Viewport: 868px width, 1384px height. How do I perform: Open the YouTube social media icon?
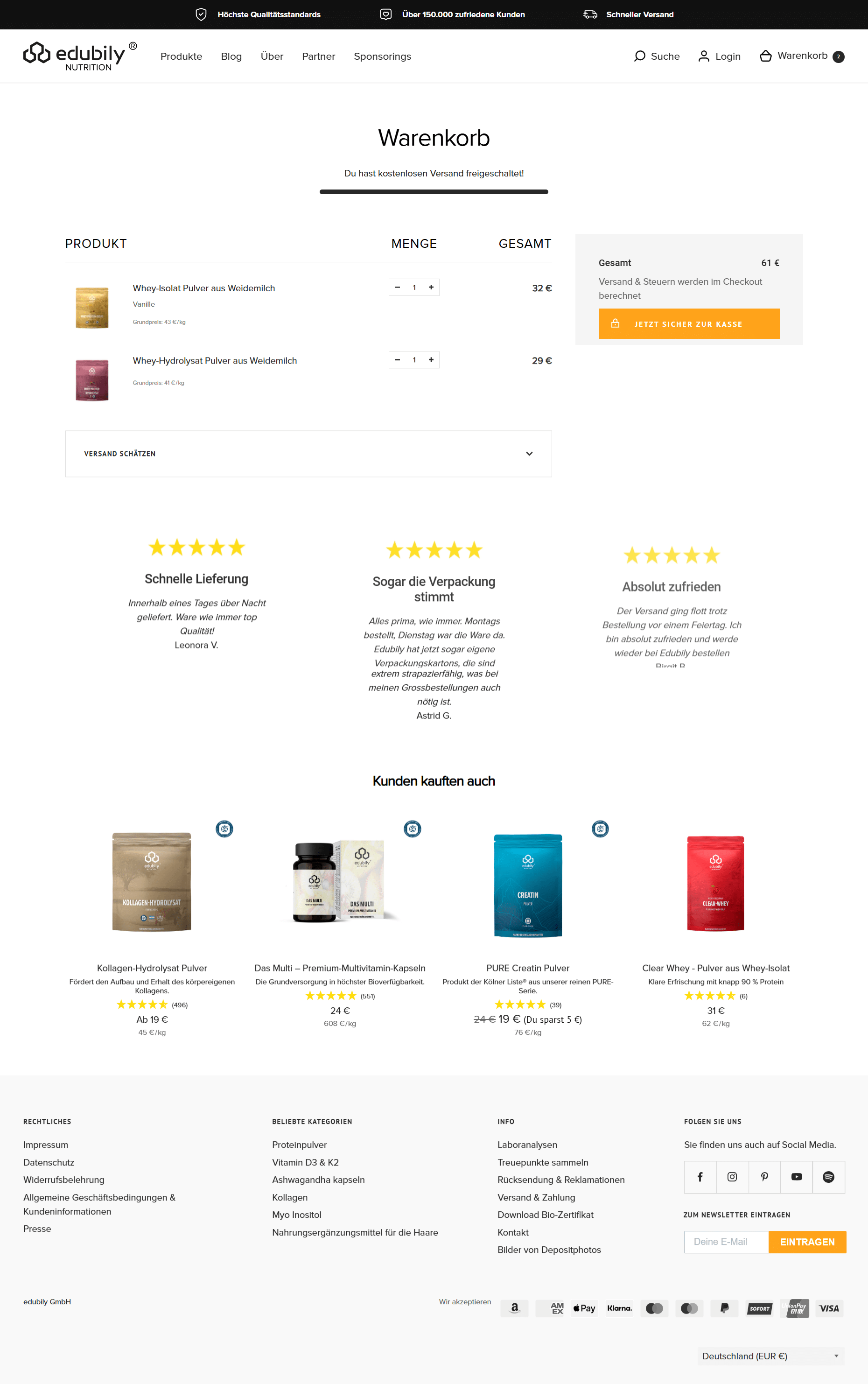(796, 1177)
